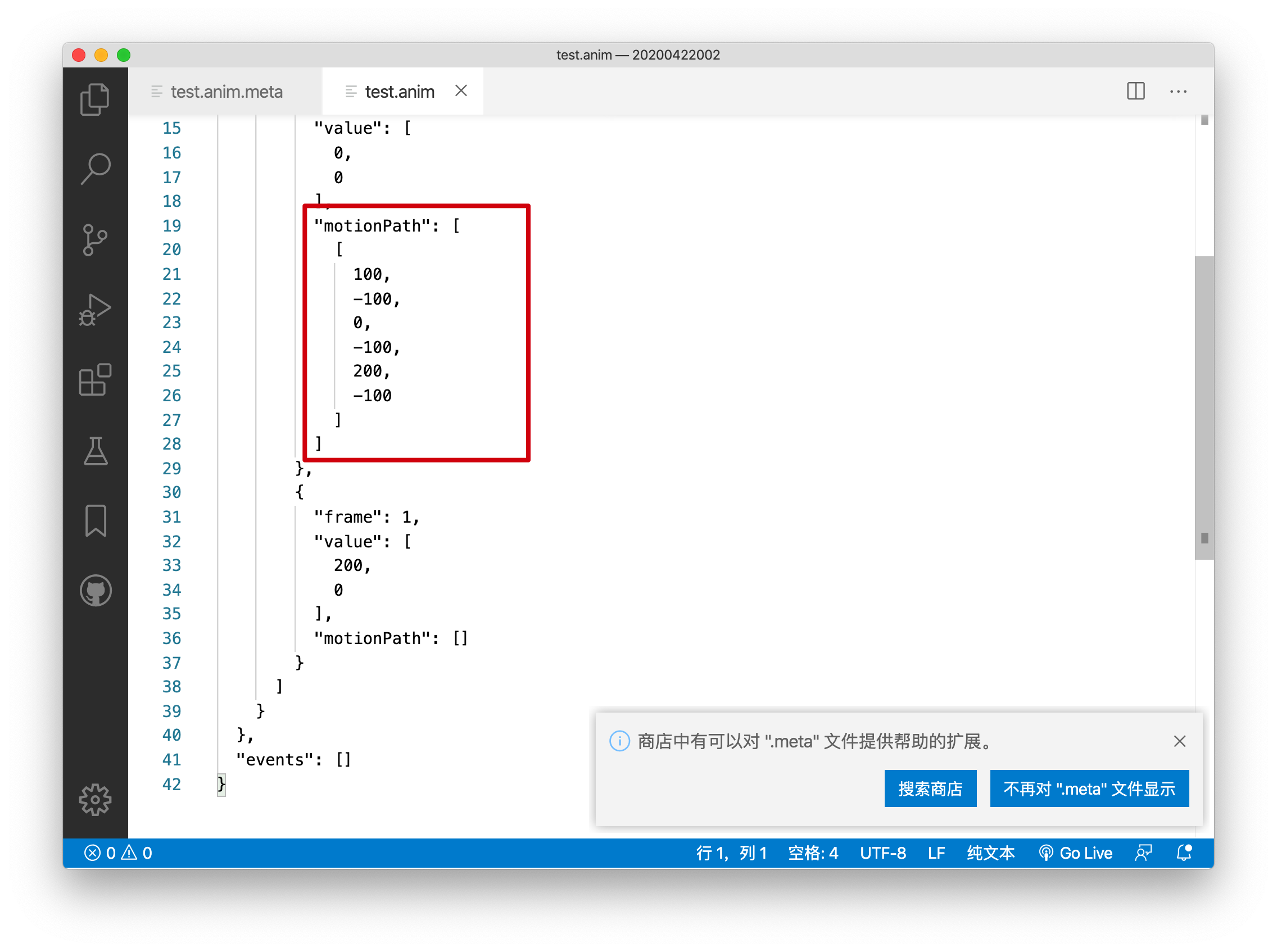Open the UTF-8 encoding selector
1277x952 pixels.
tap(882, 853)
